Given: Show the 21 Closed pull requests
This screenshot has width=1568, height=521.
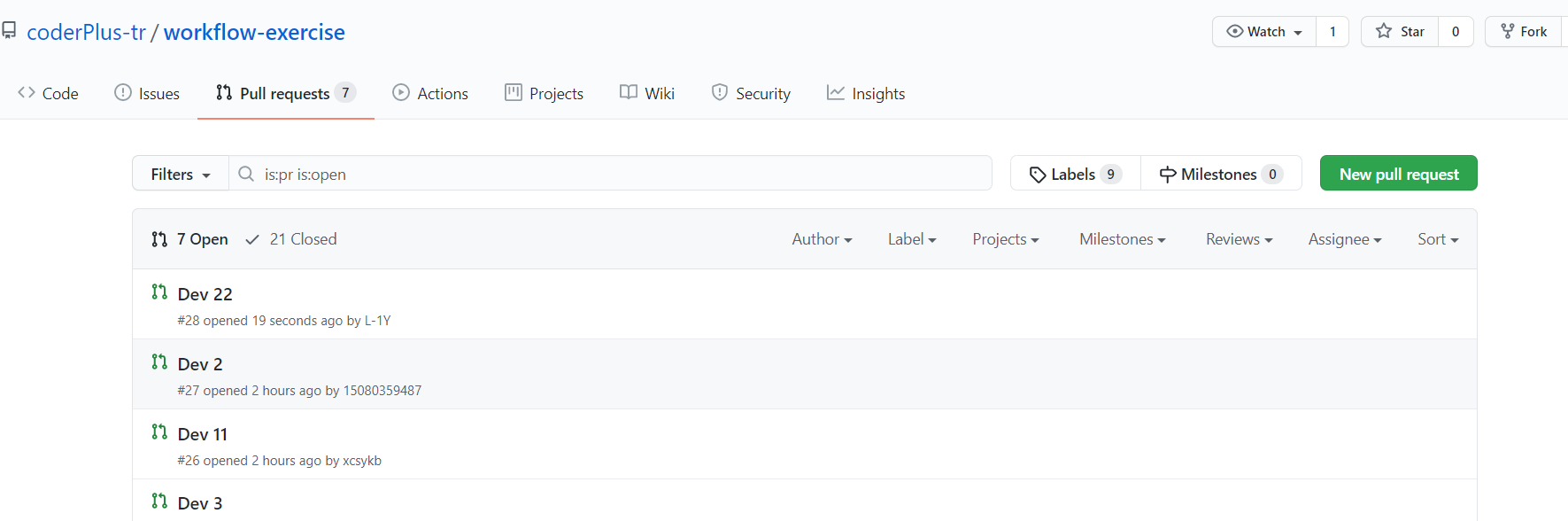Looking at the screenshot, I should (x=303, y=239).
